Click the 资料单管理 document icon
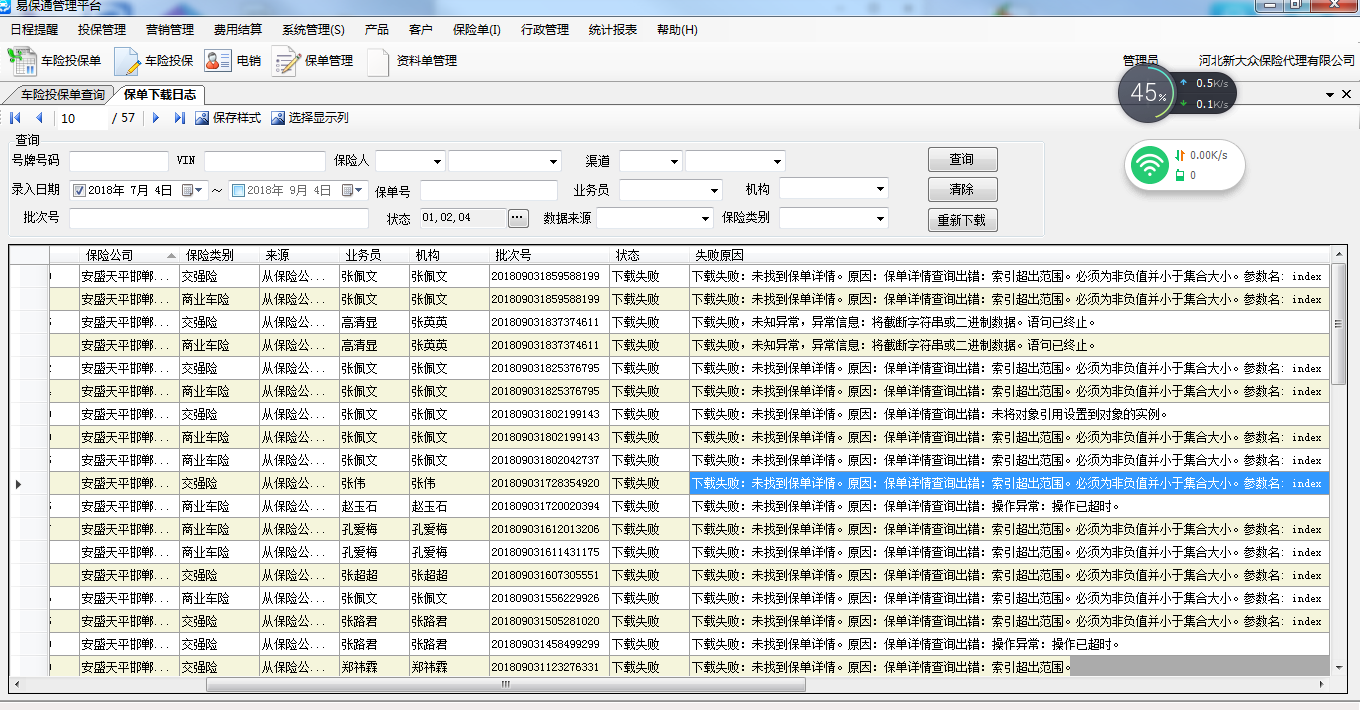This screenshot has height=710, width=1360. (x=378, y=61)
